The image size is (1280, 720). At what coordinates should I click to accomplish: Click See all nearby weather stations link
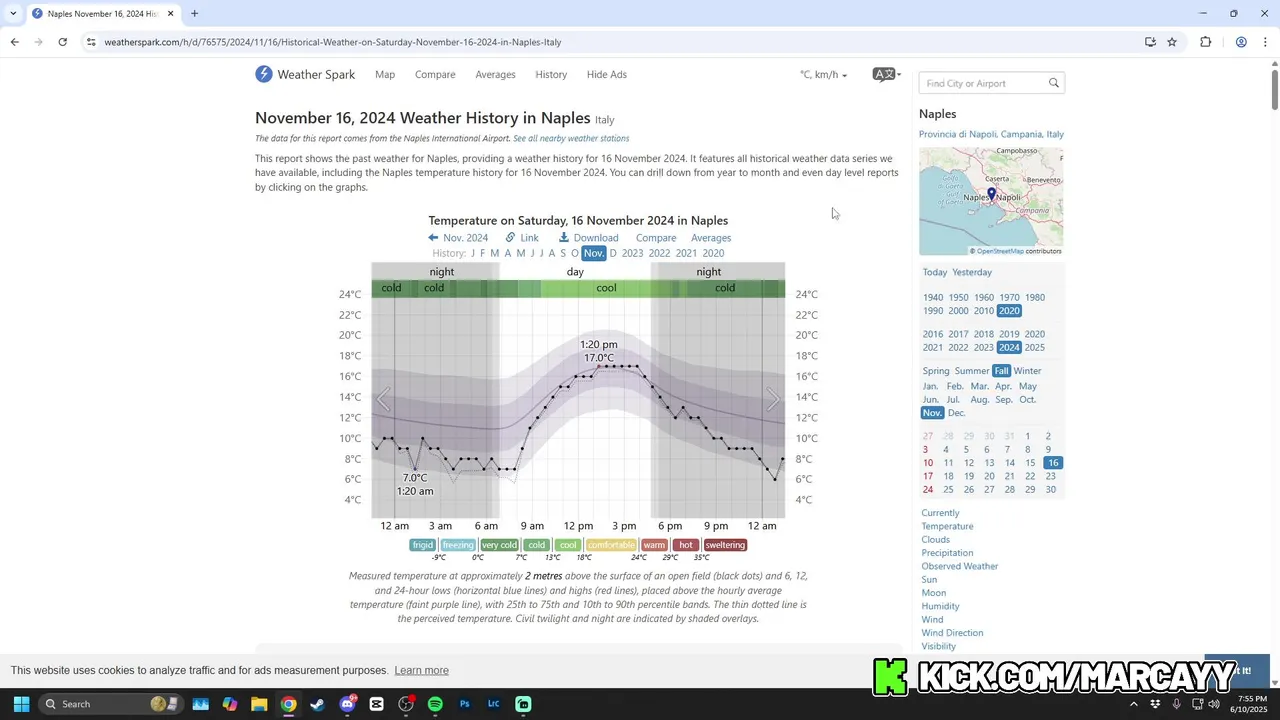[x=571, y=138]
